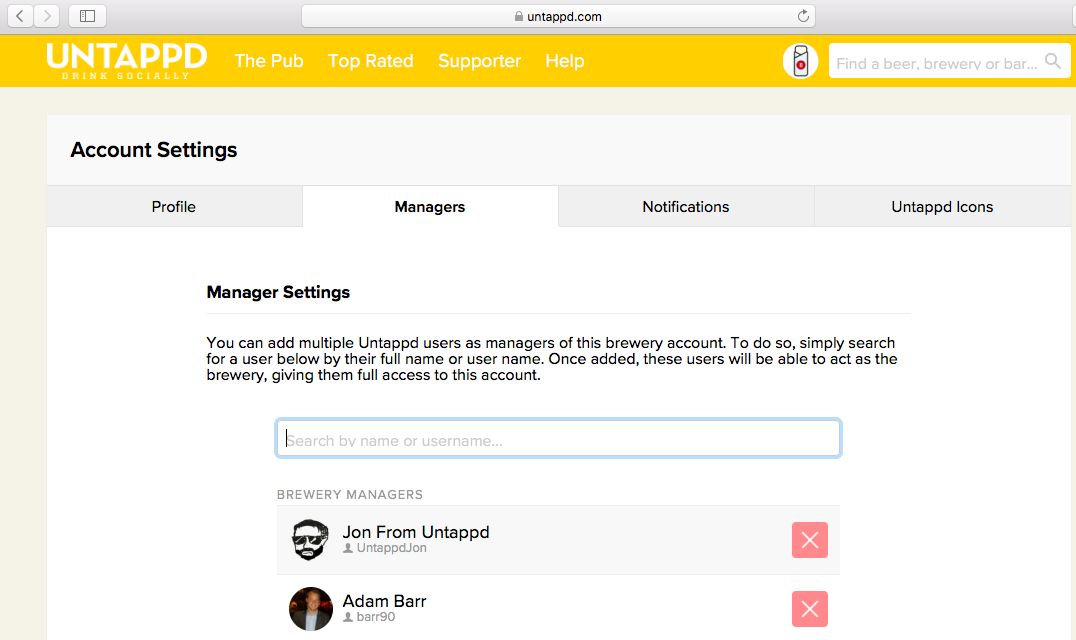This screenshot has height=640, width=1076.
Task: Go forward with the browser forward arrow
Action: 47,16
